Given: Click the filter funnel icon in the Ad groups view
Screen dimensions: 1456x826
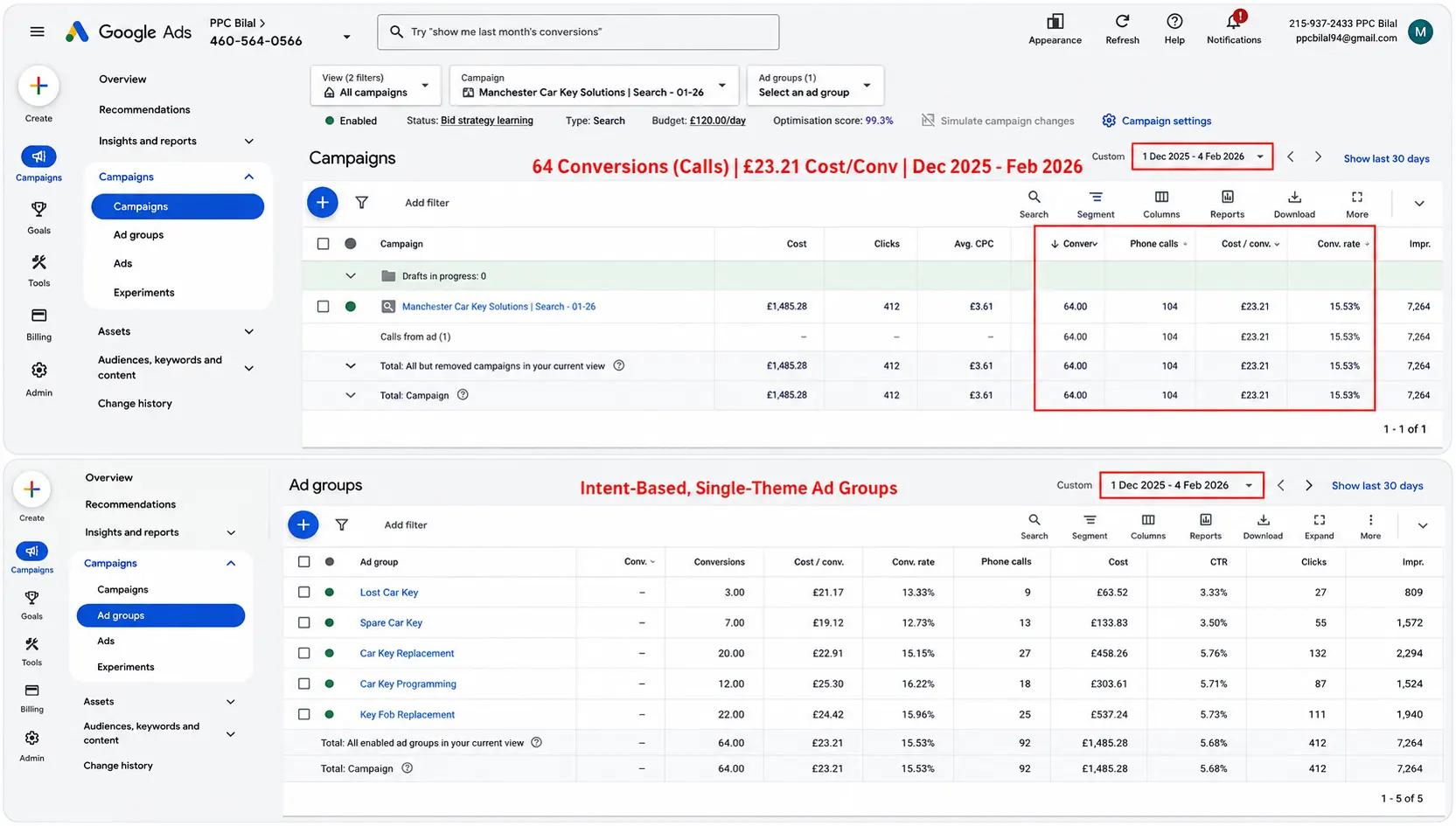Looking at the screenshot, I should (342, 524).
